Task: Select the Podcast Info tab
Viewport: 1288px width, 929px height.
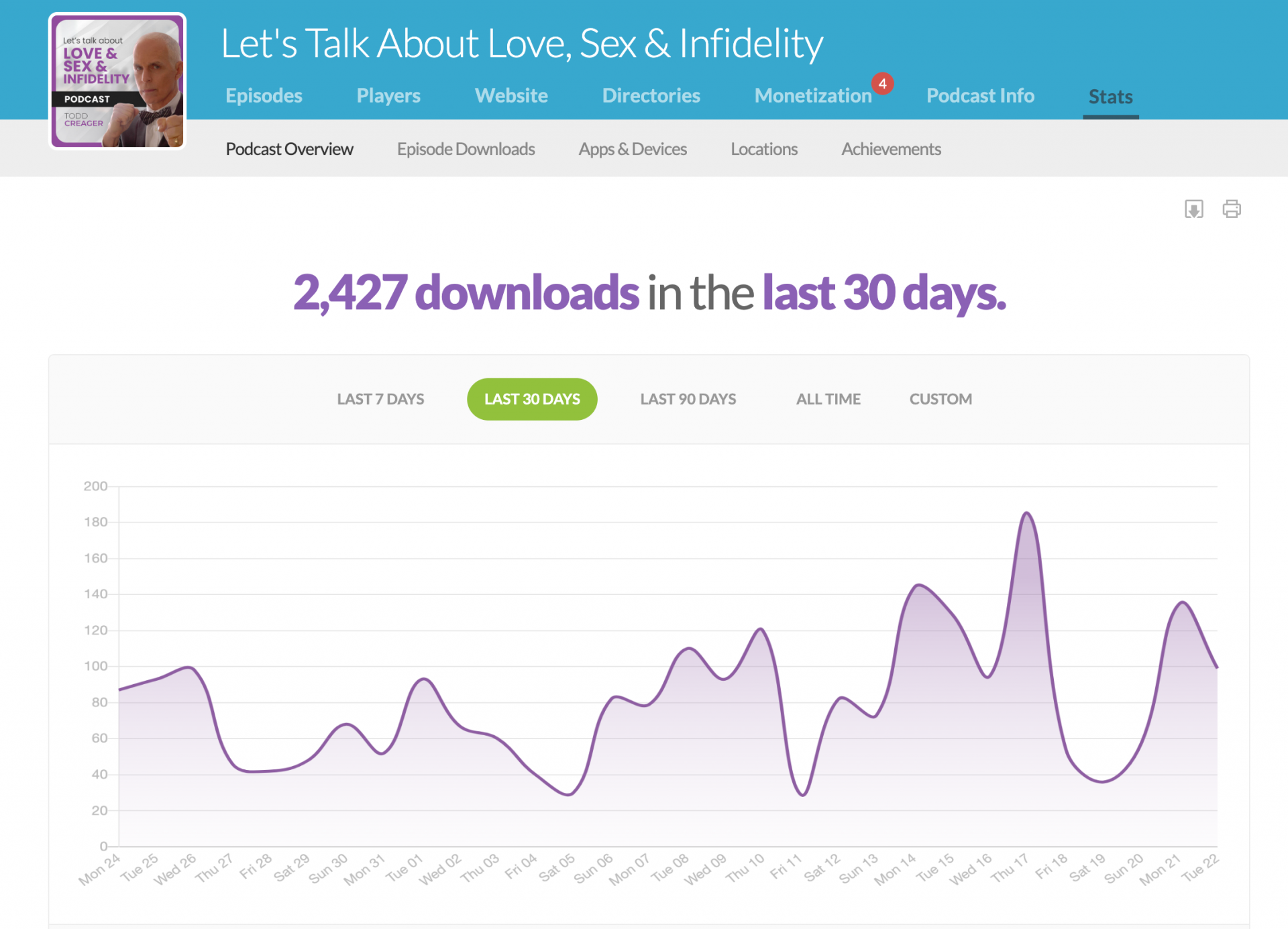Action: point(980,96)
